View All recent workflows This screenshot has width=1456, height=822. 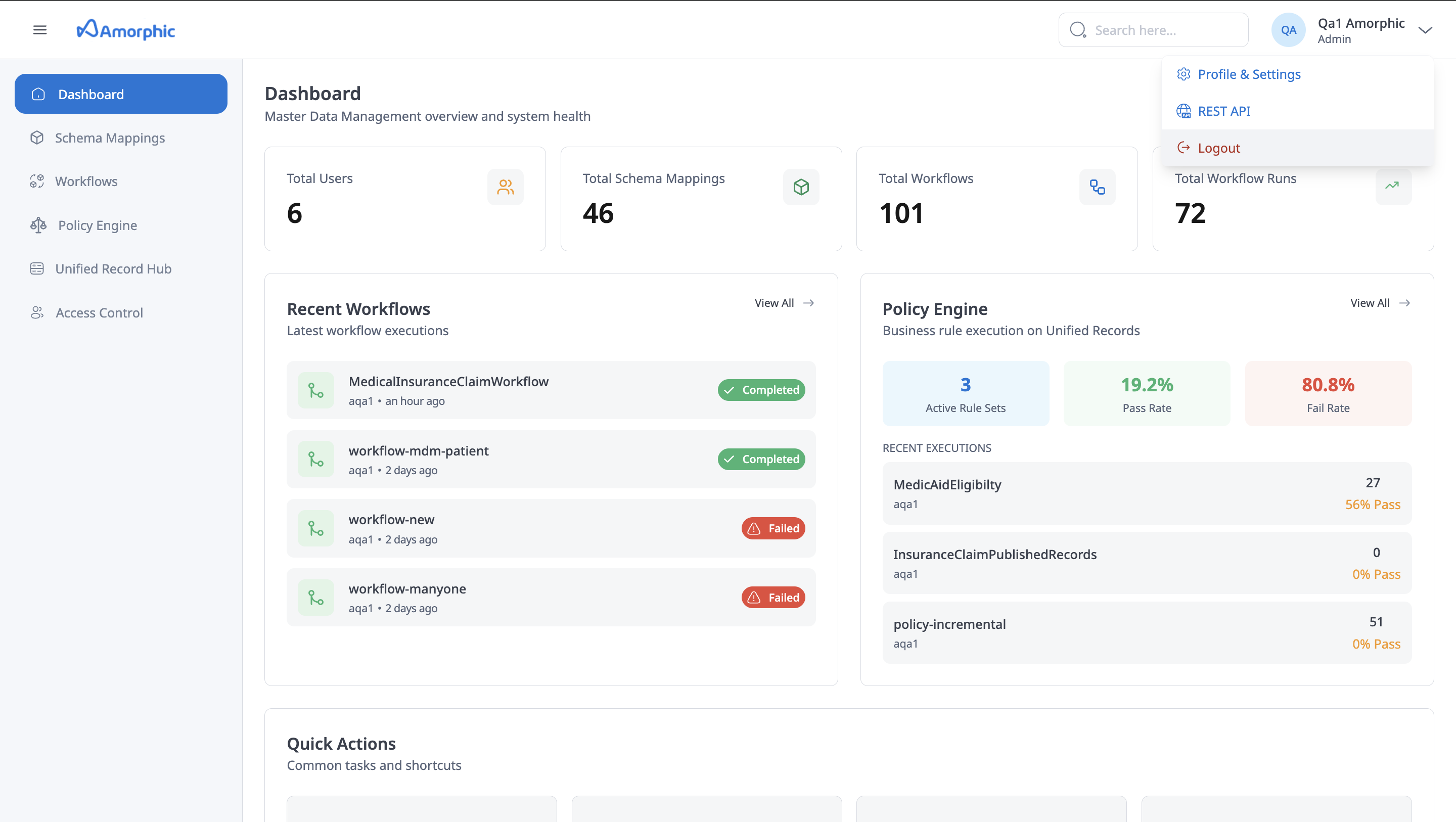pos(784,303)
